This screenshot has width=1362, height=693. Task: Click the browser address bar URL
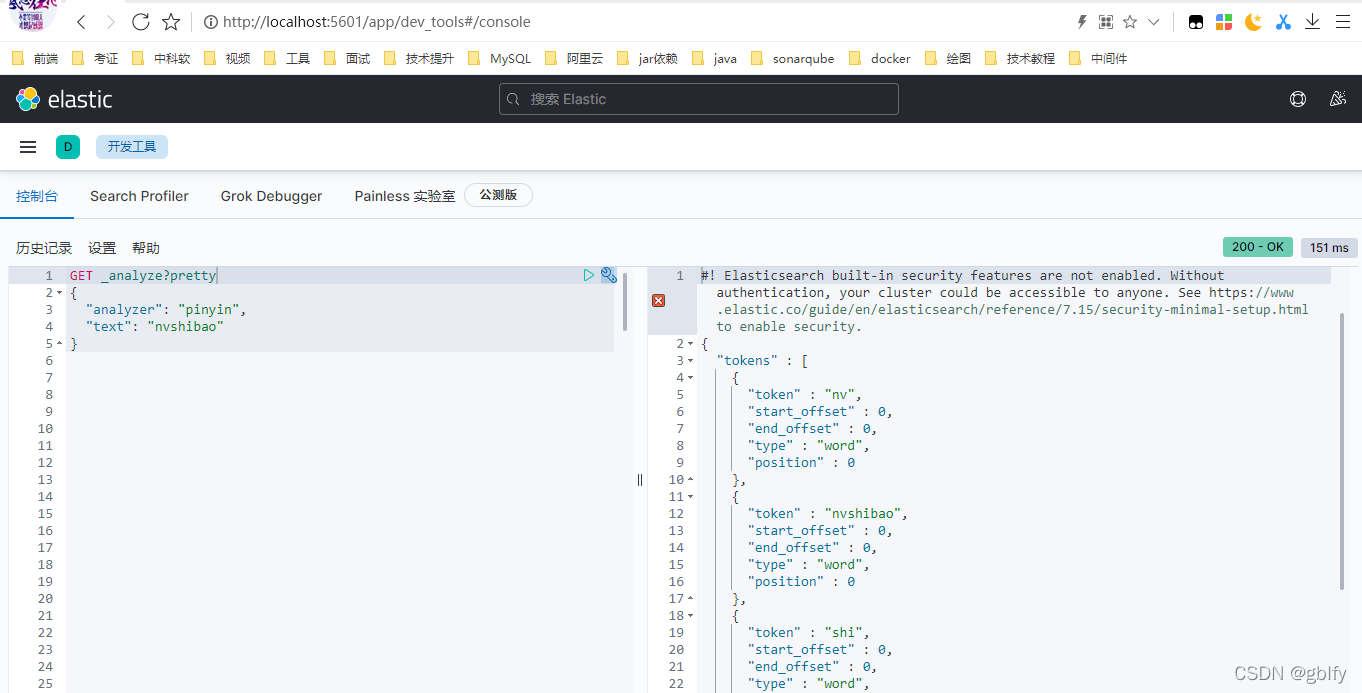tap(377, 21)
